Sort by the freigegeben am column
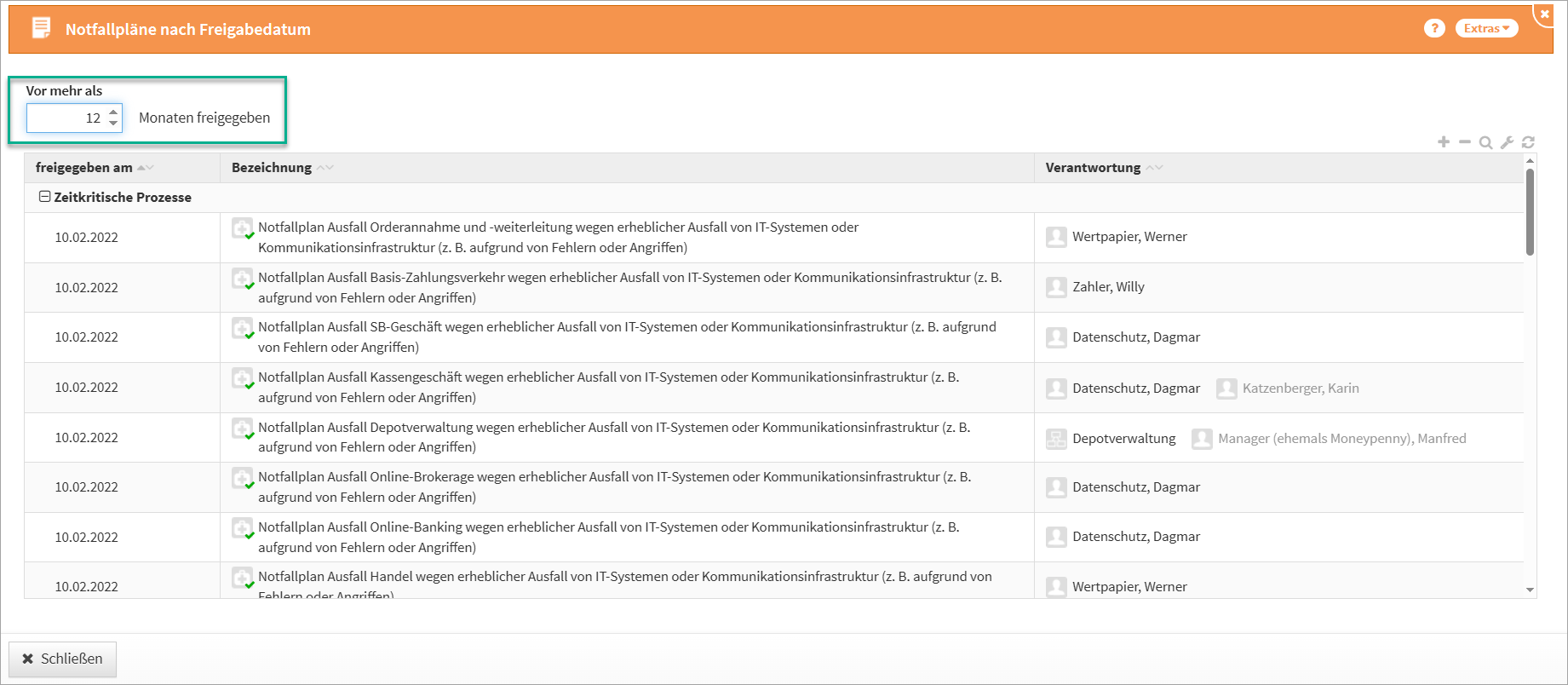1568x685 pixels. 84,168
